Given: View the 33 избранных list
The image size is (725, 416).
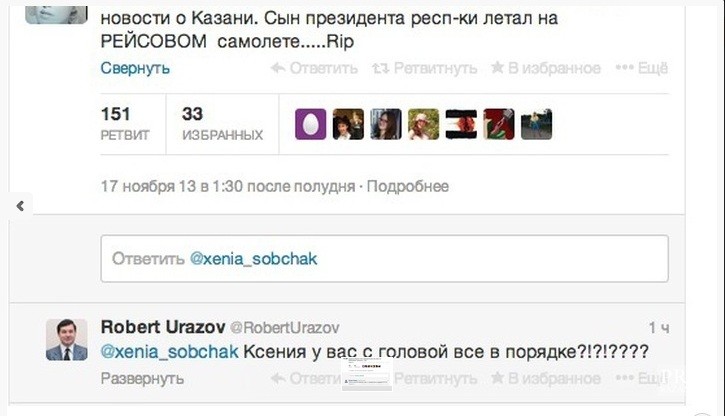Looking at the screenshot, I should pyautogui.click(x=222, y=124).
